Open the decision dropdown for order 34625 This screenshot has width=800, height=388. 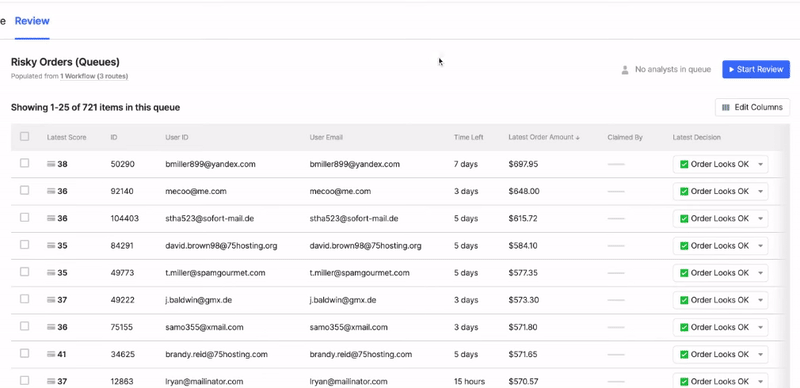point(720,354)
